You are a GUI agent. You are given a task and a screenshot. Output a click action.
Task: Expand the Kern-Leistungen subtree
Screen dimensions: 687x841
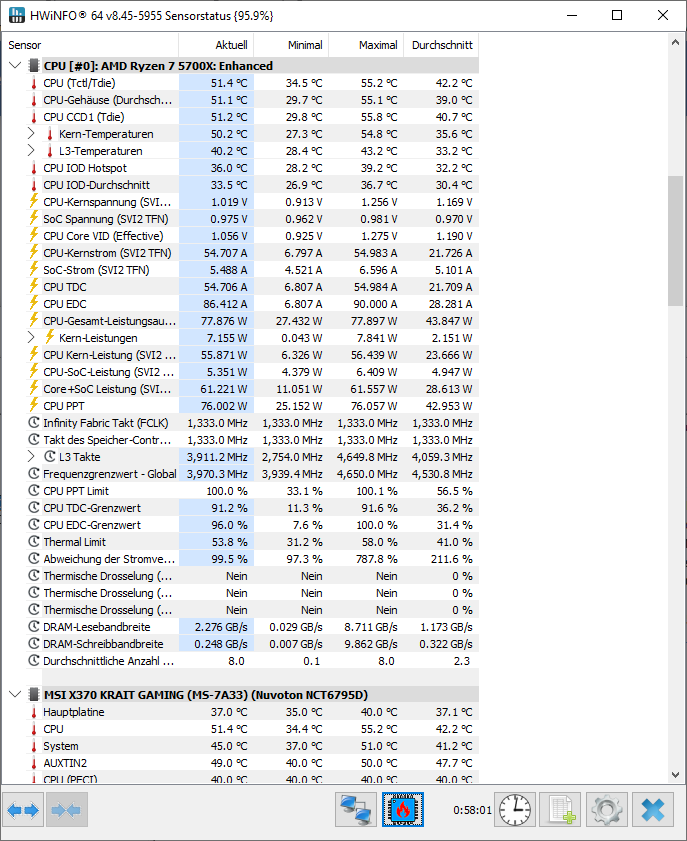click(31, 337)
